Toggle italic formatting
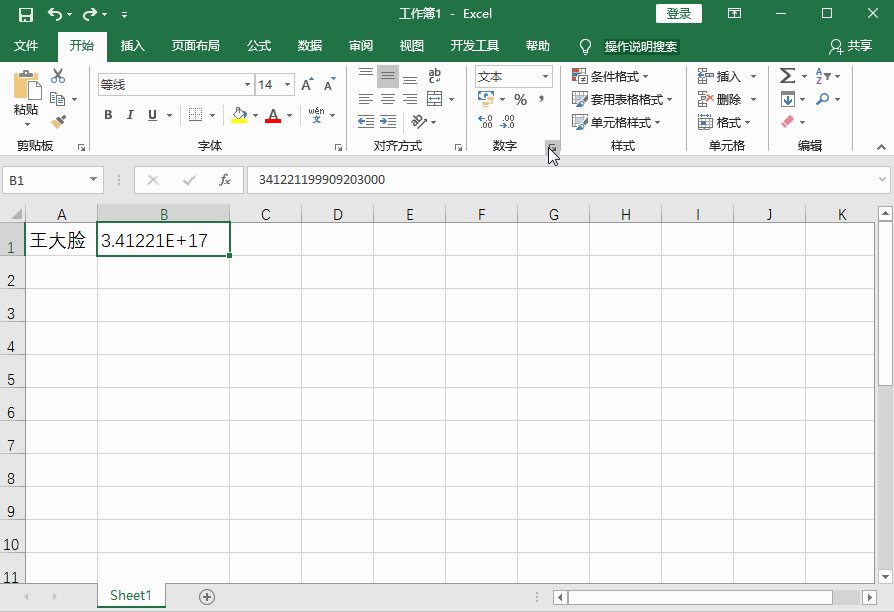This screenshot has height=612, width=894. (x=130, y=114)
